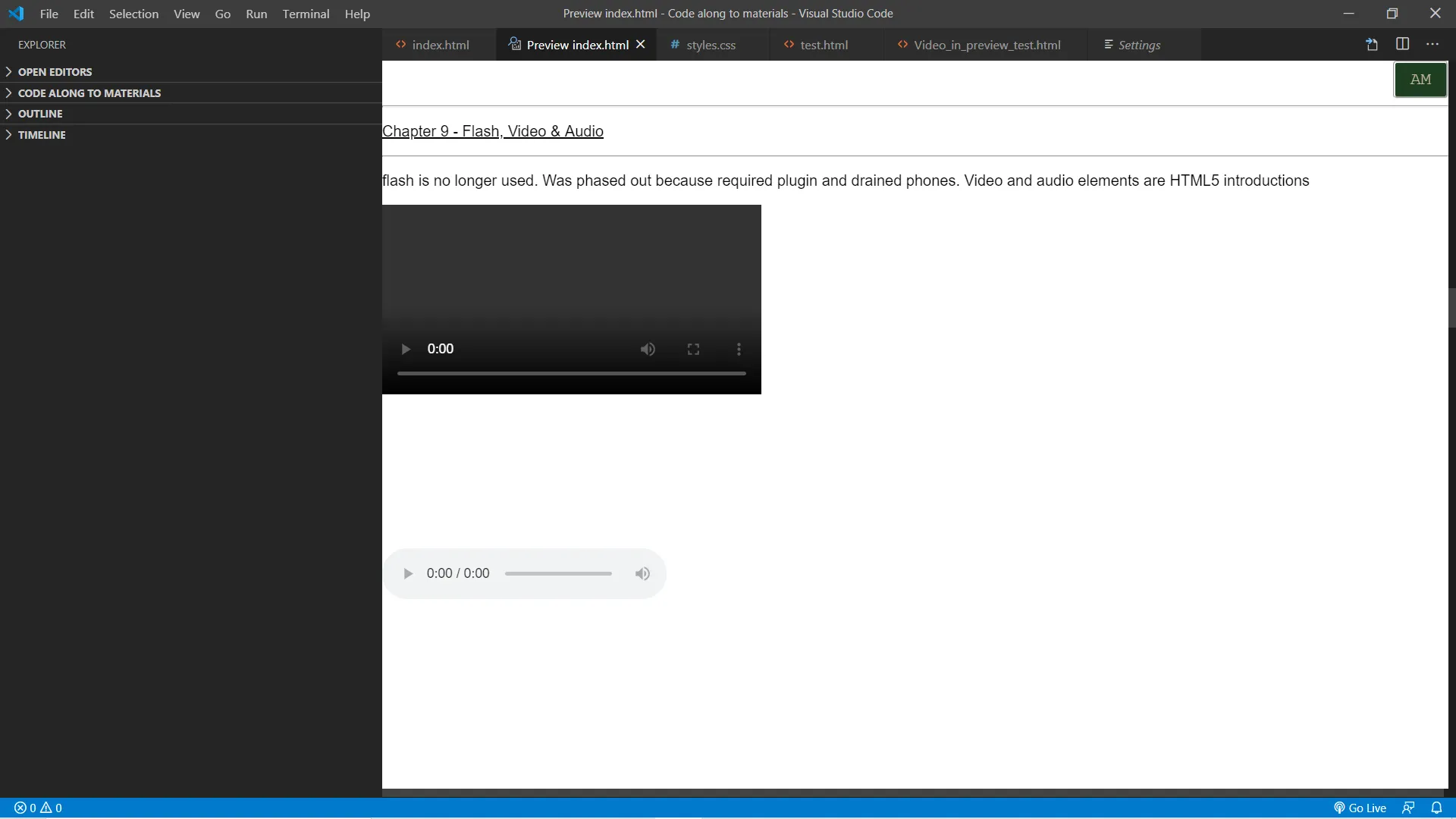Viewport: 1456px width, 819px height.
Task: Mute the video player volume
Action: click(648, 349)
